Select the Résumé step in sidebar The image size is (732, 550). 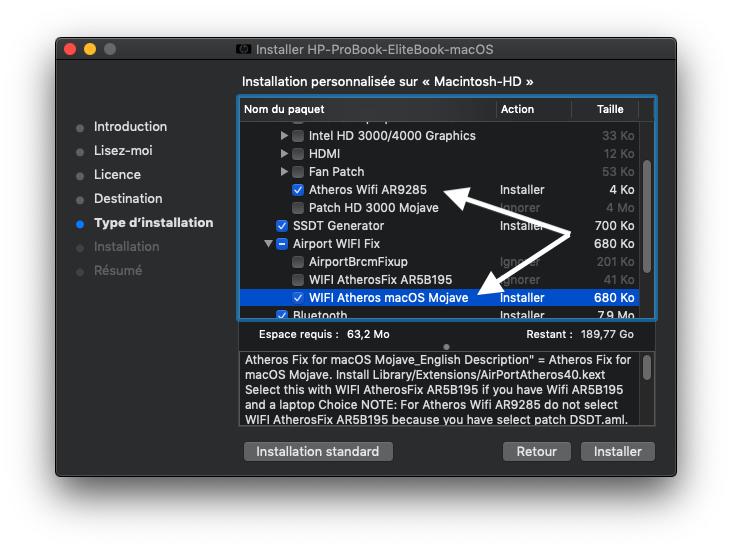click(118, 271)
